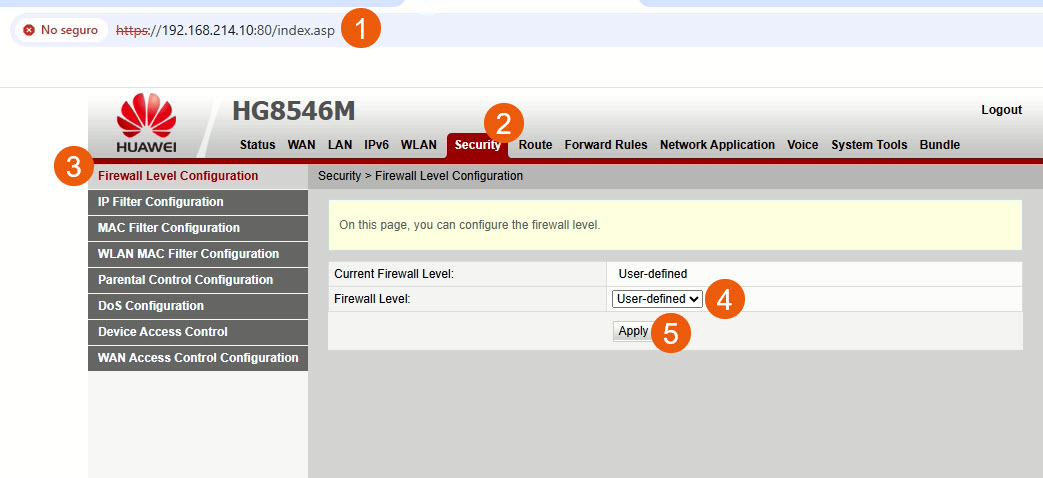Open WAN Access Control Configuration
Viewport: 1043px width, 478px height.
197,358
